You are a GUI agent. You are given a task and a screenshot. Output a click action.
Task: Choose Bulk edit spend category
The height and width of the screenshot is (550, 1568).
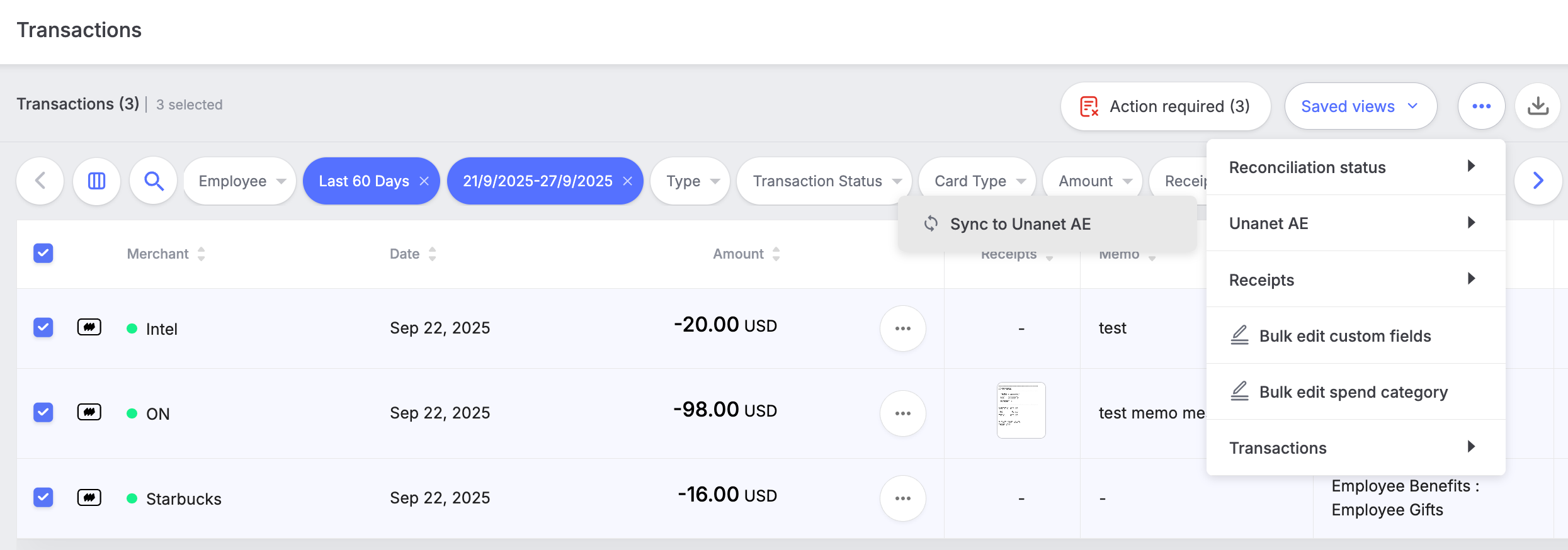pyautogui.click(x=1353, y=392)
